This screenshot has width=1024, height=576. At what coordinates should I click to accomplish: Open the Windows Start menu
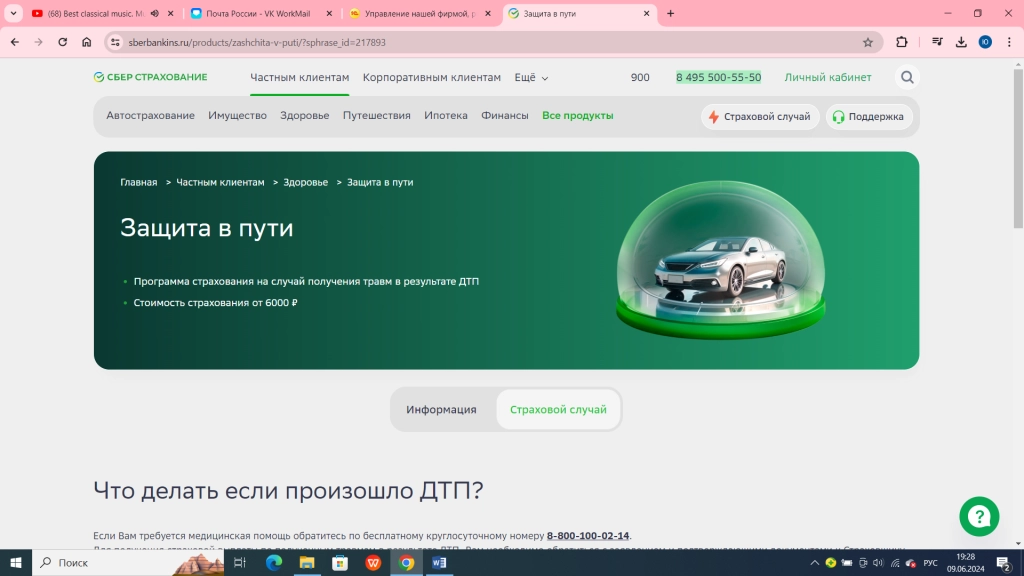16,562
